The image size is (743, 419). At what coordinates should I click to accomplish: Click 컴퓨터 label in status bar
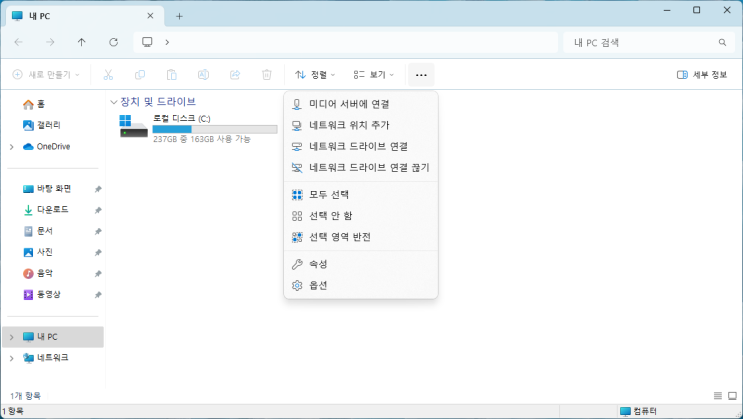pyautogui.click(x=645, y=411)
